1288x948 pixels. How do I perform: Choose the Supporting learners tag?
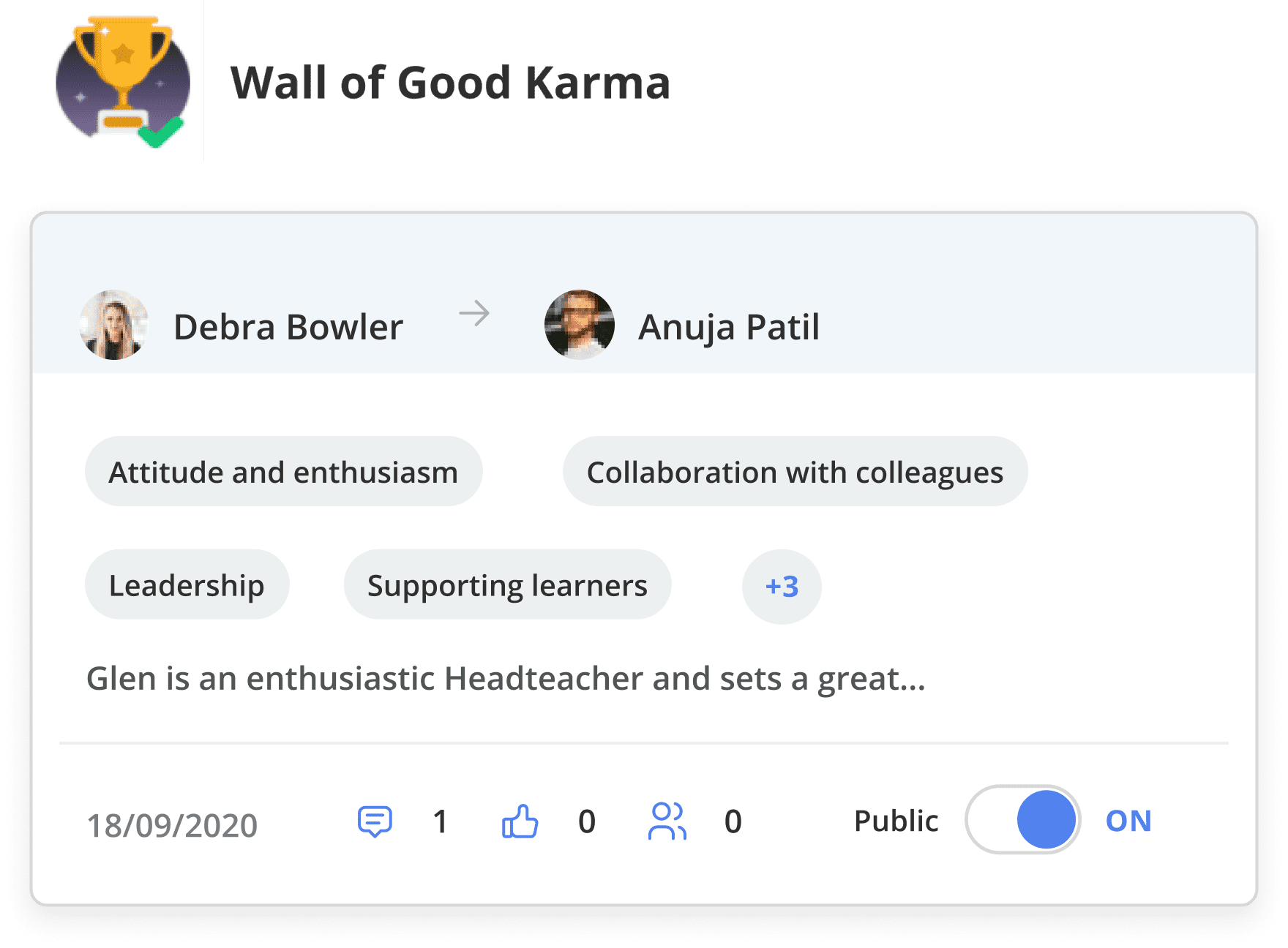click(507, 585)
